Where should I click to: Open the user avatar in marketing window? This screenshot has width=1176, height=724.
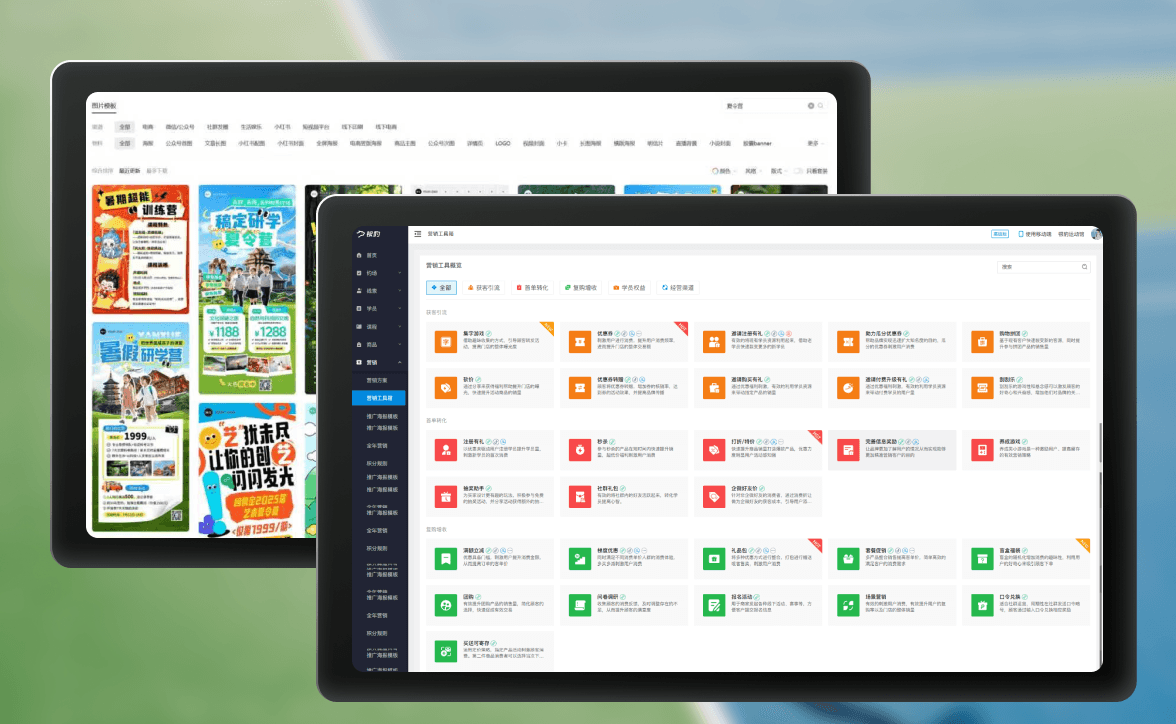pyautogui.click(x=1096, y=234)
